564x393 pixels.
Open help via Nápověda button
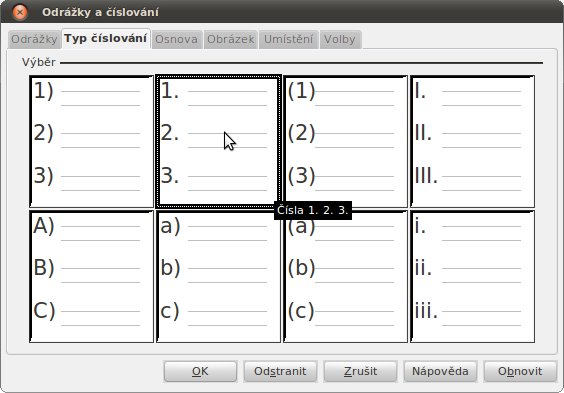tap(440, 371)
